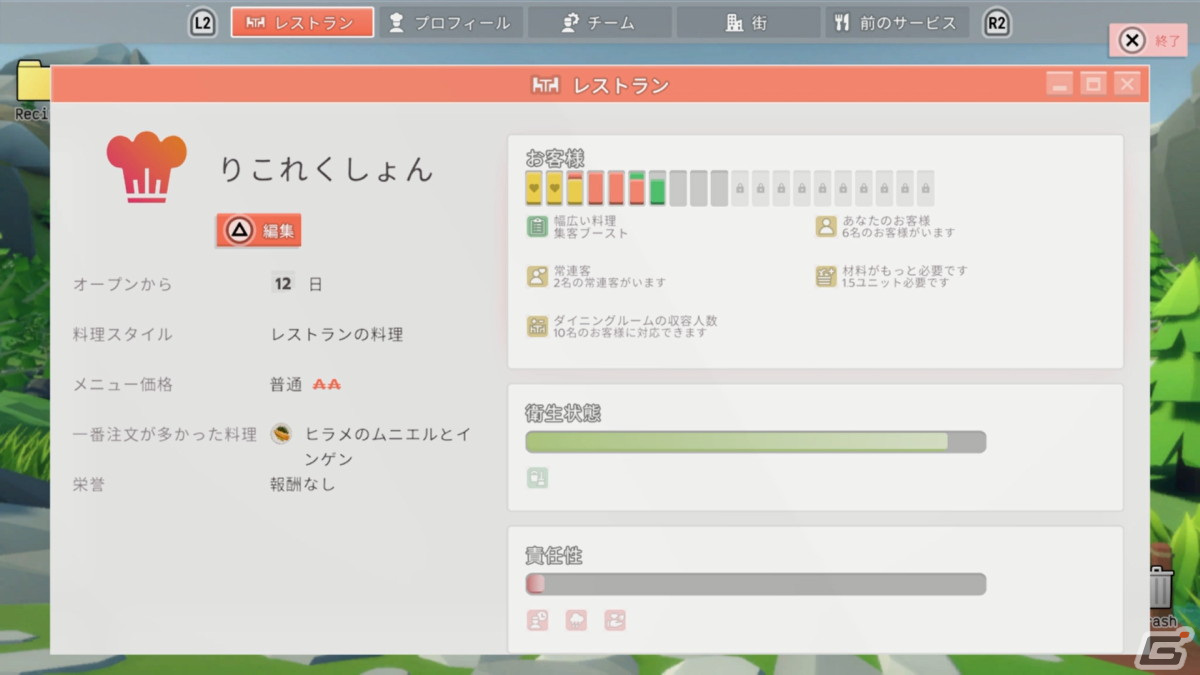This screenshot has width=1200, height=675.
Task: Click the first pink icon under 責任性
Action: [x=537, y=620]
